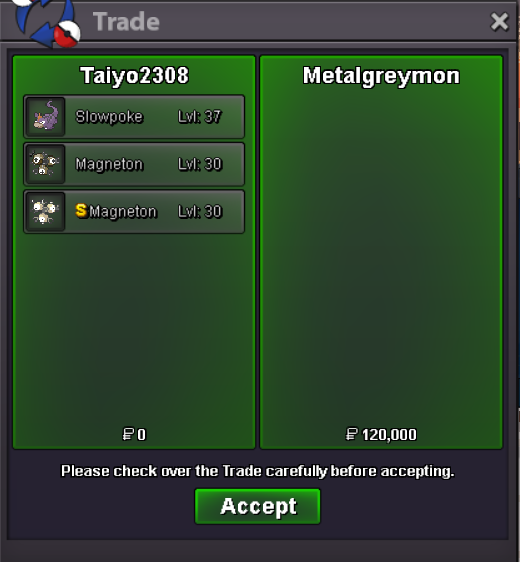Accept the trade offer

[x=258, y=506]
